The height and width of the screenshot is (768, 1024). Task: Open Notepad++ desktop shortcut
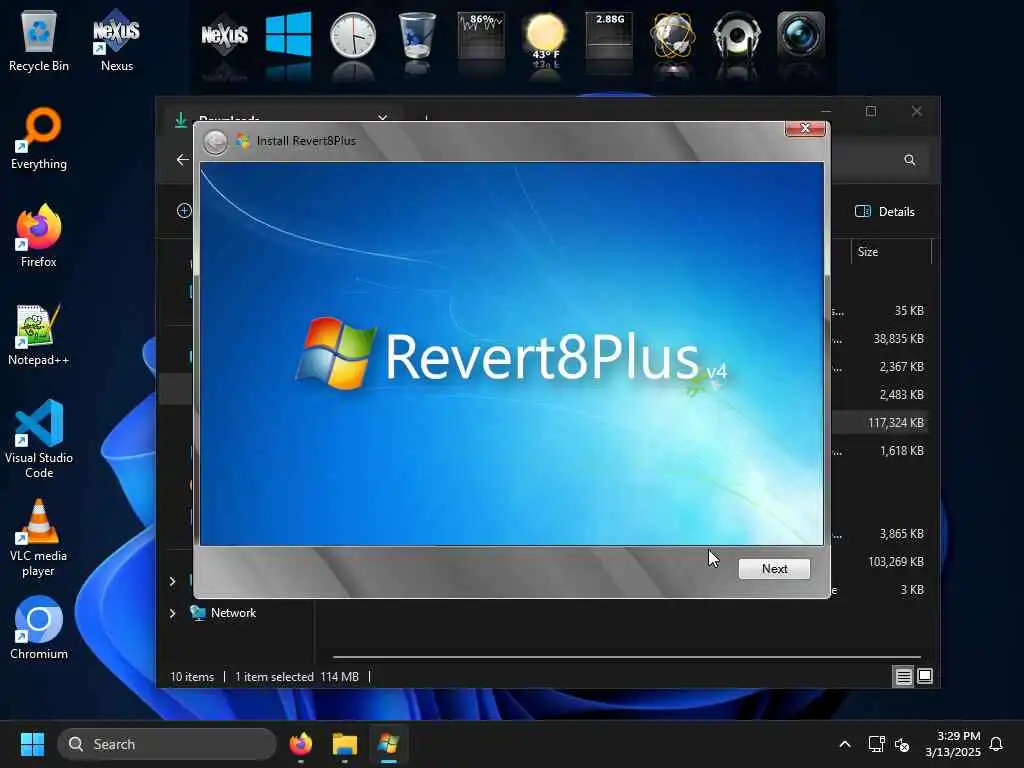click(x=39, y=334)
